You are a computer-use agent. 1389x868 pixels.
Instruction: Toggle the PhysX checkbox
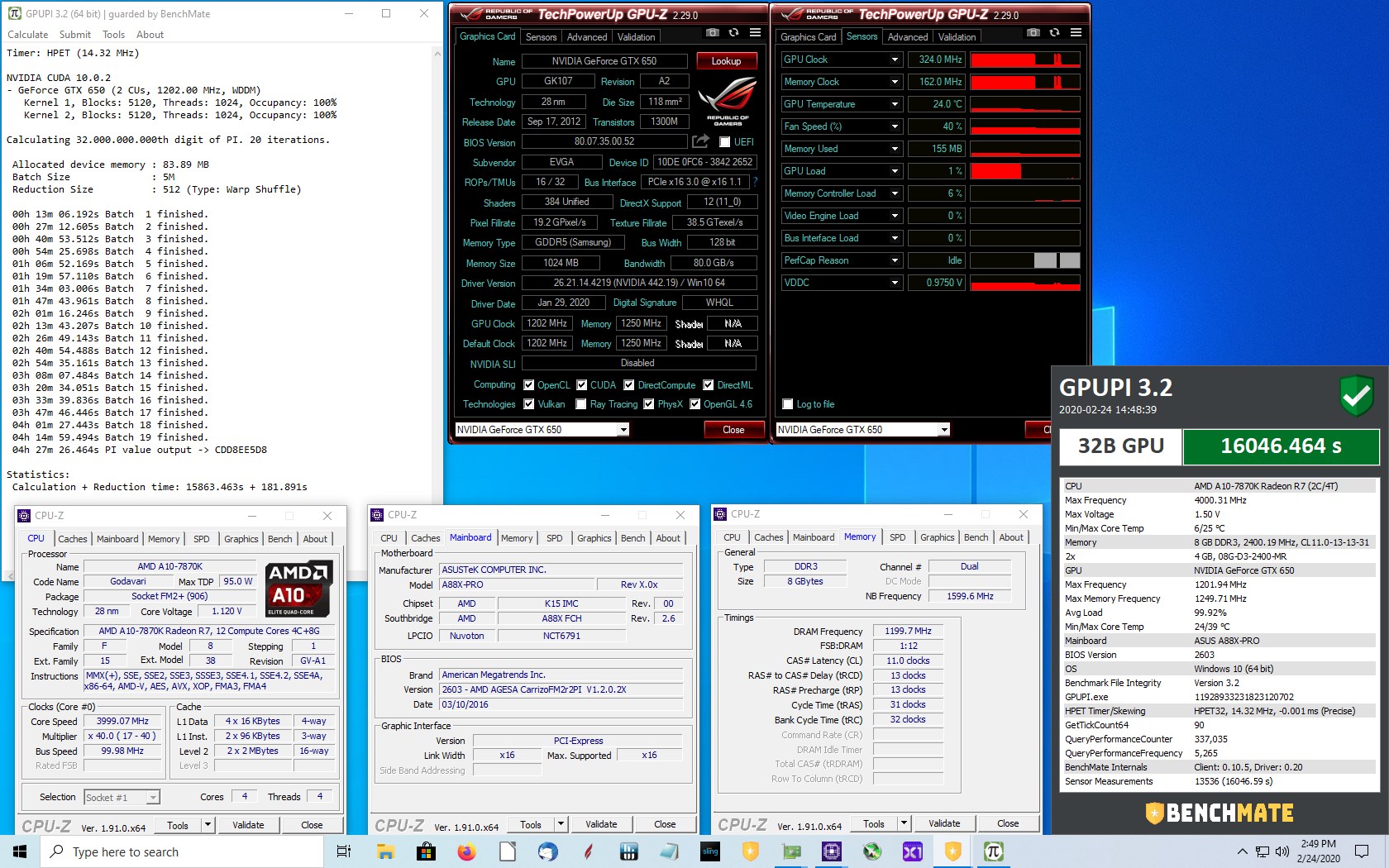click(650, 404)
